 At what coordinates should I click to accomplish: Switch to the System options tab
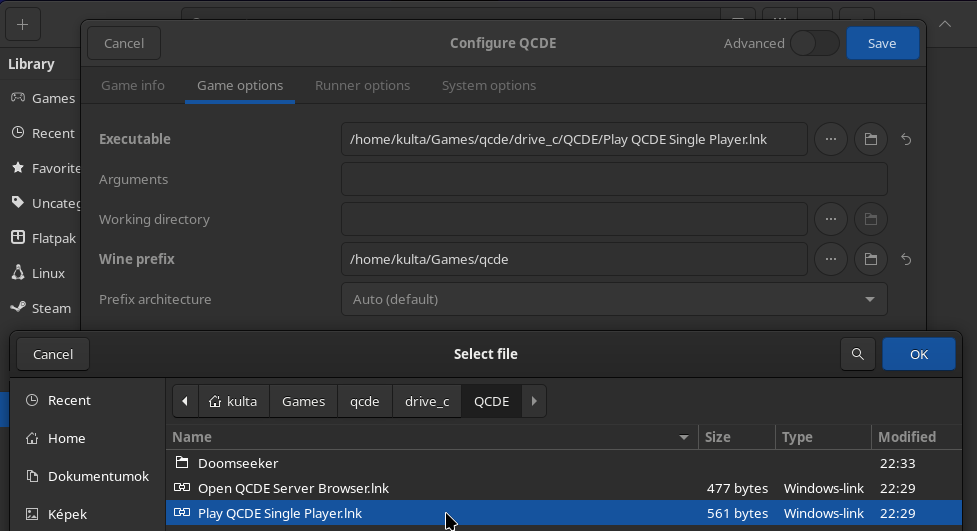[489, 85]
